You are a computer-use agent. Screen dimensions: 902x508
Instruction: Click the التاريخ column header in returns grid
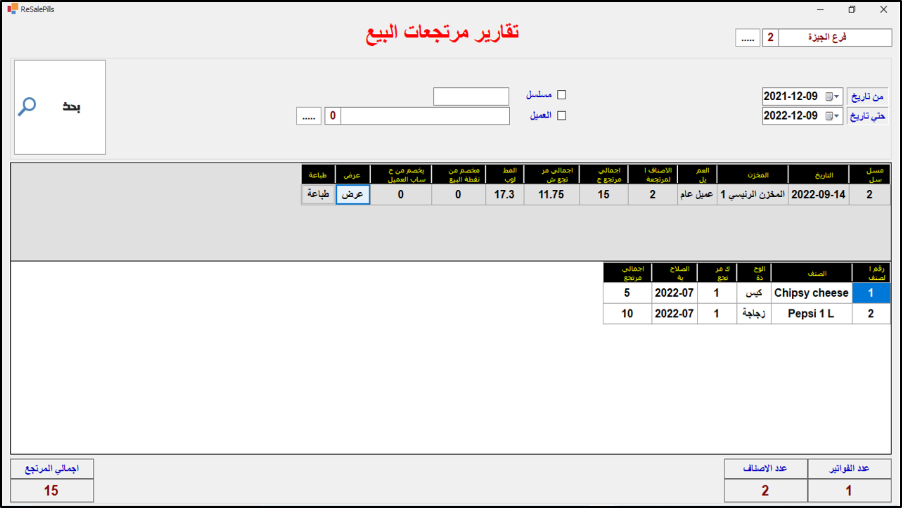coord(818,174)
